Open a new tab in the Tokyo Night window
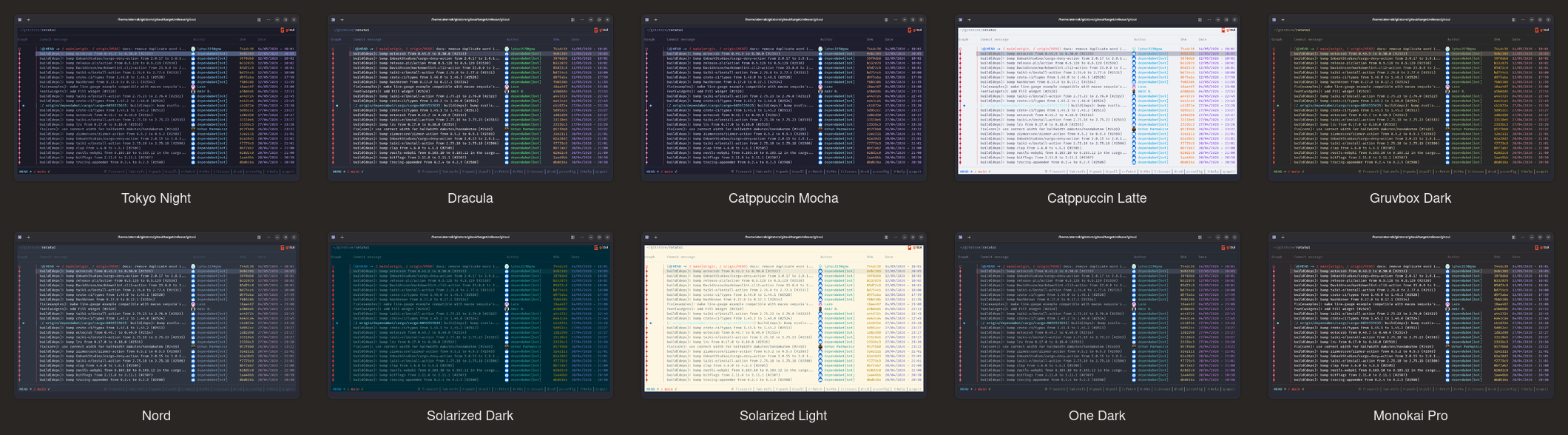The height and width of the screenshot is (435, 1568). tap(28, 20)
